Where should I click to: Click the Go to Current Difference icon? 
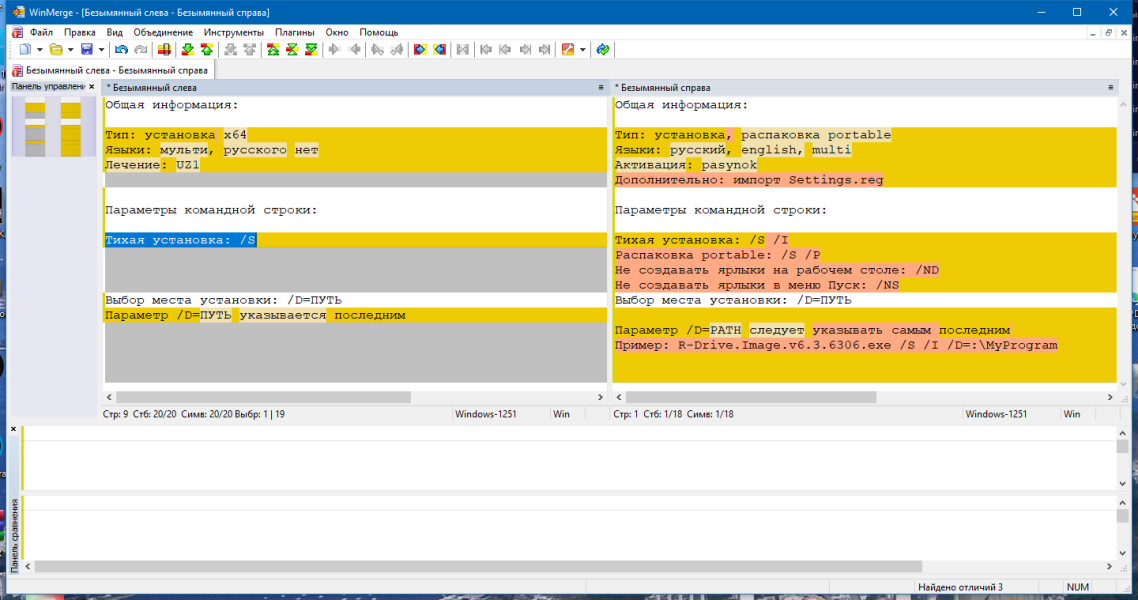click(292, 49)
